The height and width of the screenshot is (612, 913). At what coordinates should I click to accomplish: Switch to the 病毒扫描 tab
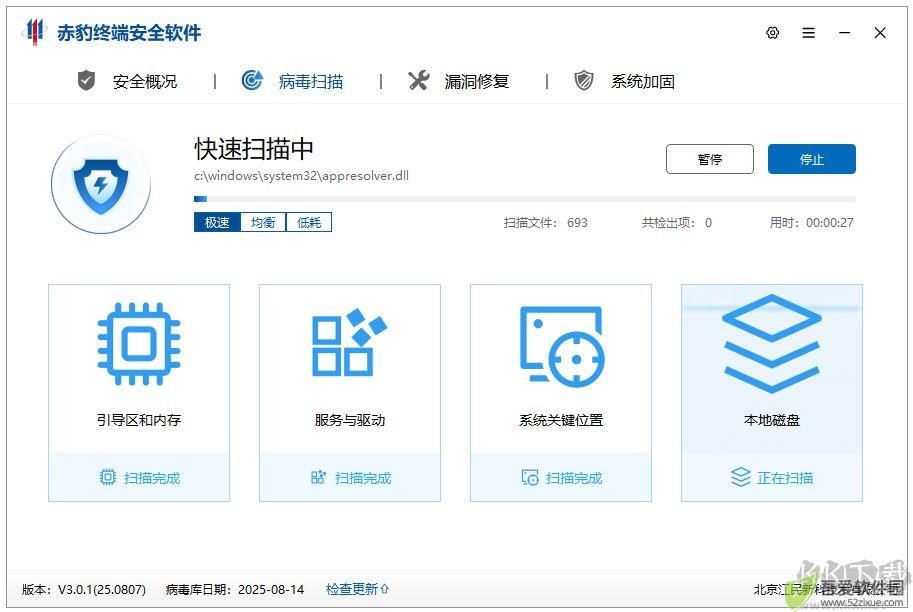[311, 82]
